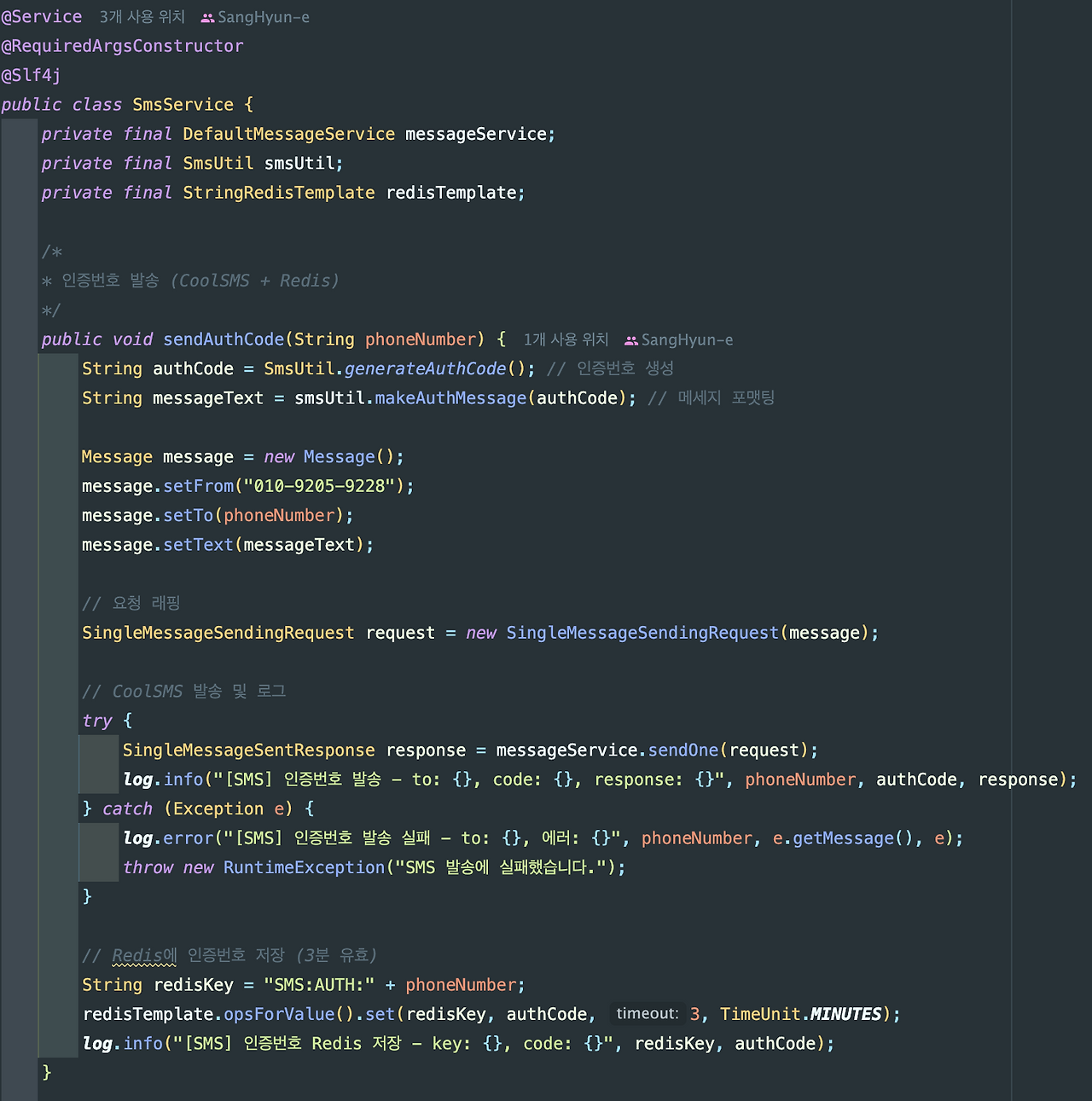The width and height of the screenshot is (1092, 1101).
Task: Click the "// CoolSMS 발송 및 로그" comment
Action: coord(183,691)
